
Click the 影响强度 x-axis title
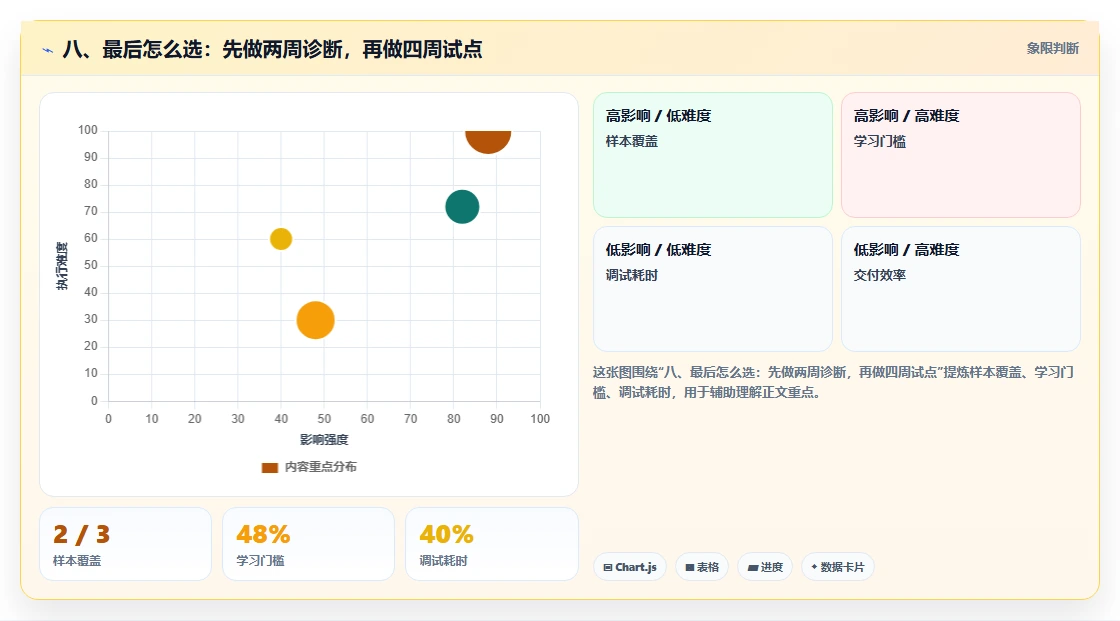pos(324,439)
